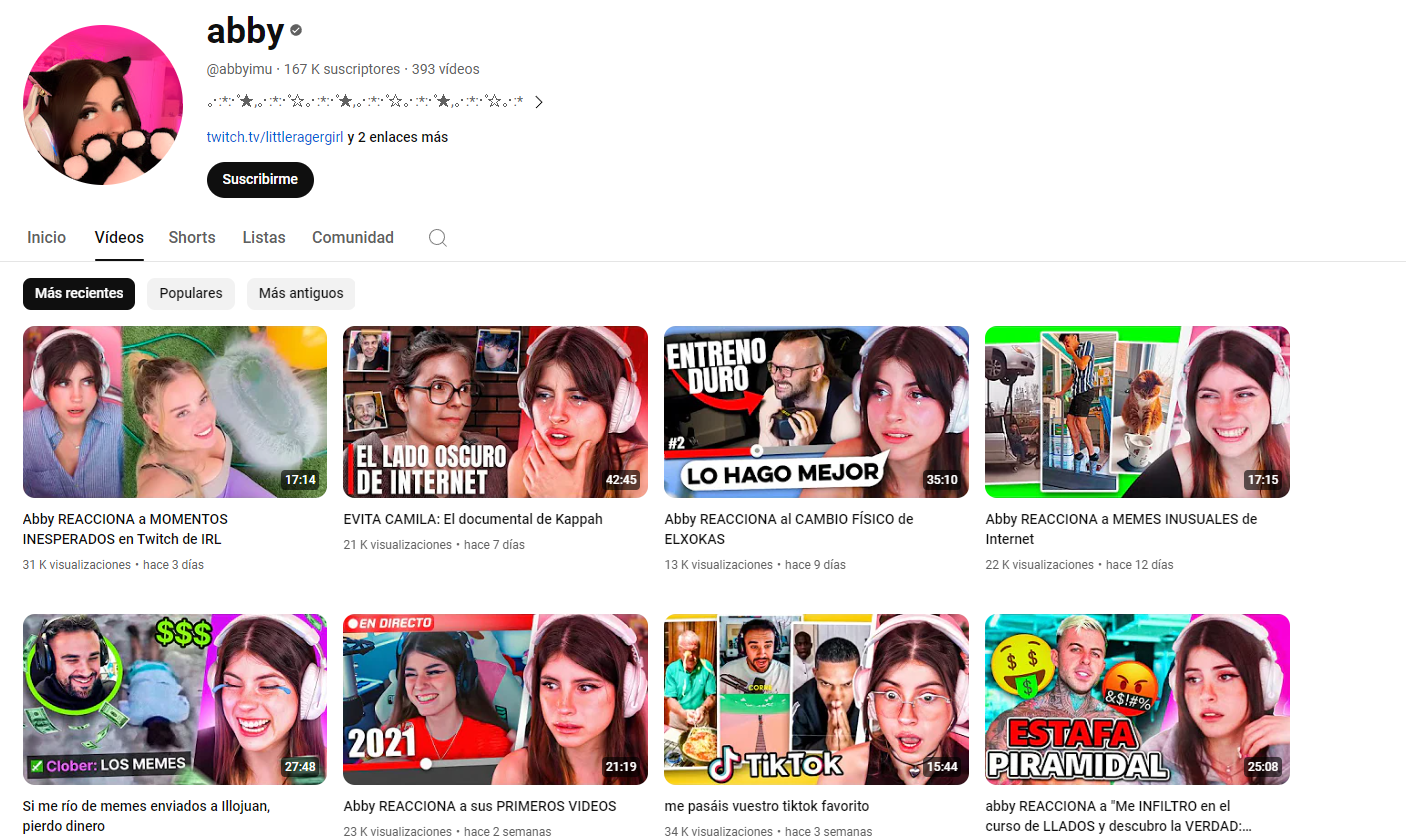Open the Shorts tab
The height and width of the screenshot is (838, 1406).
[192, 238]
